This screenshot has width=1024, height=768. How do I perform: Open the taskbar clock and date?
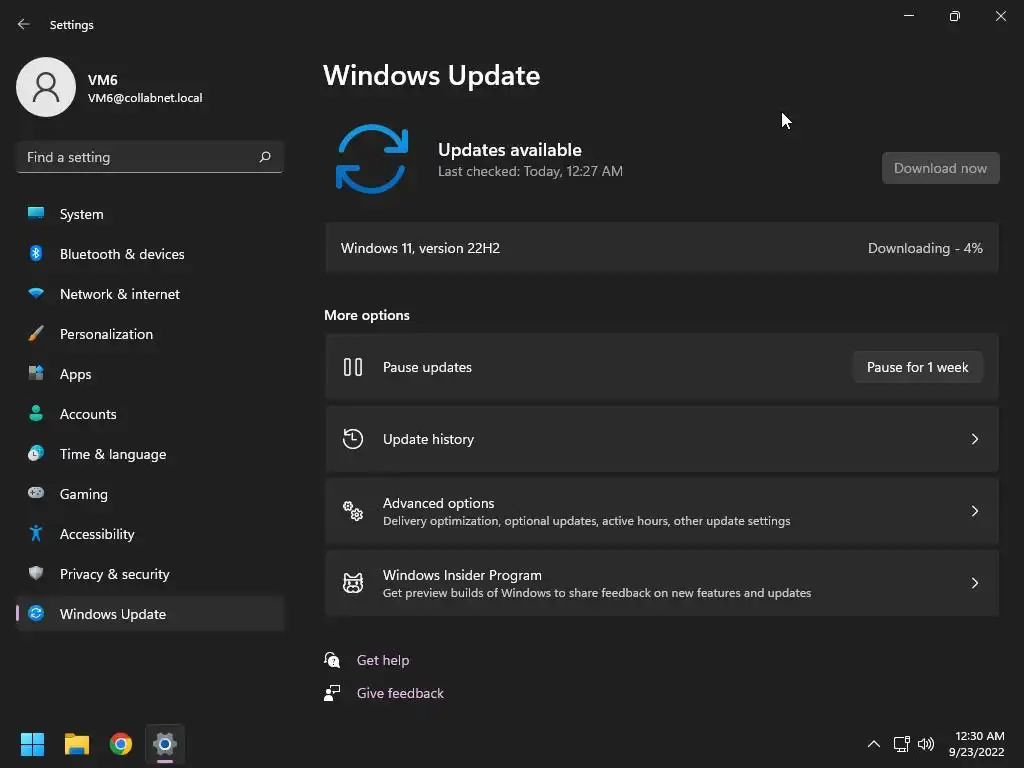[x=976, y=744]
